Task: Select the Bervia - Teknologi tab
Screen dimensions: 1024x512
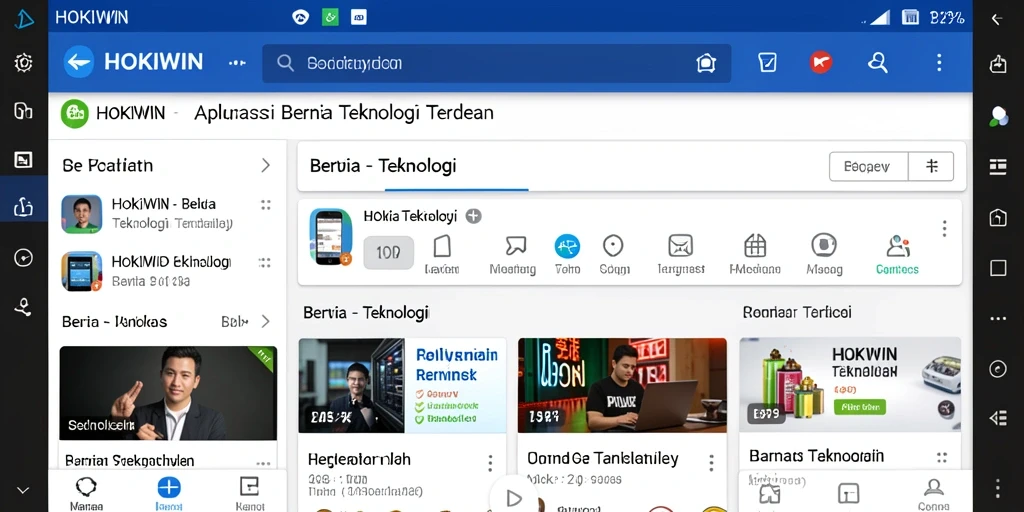Action: pos(383,166)
